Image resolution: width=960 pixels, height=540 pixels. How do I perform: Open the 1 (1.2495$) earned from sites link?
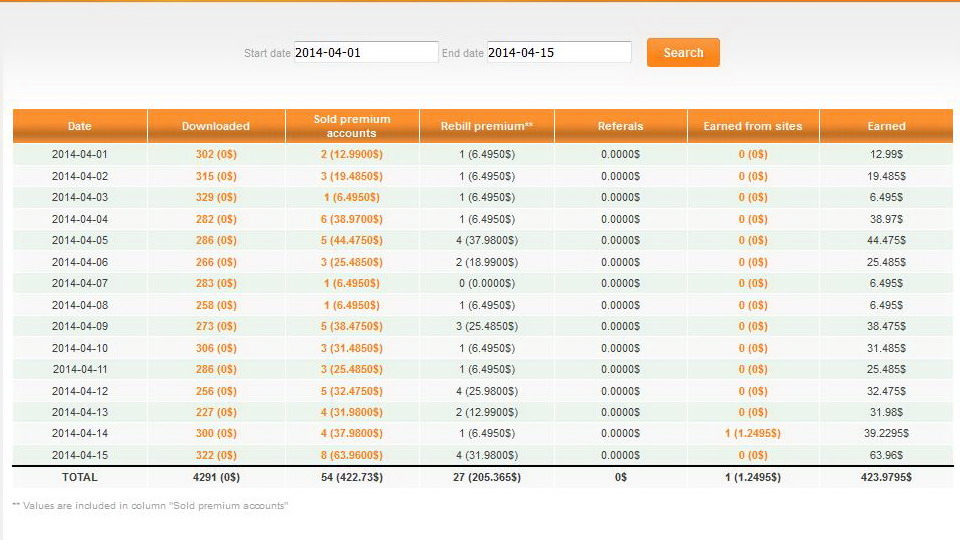pyautogui.click(x=752, y=434)
